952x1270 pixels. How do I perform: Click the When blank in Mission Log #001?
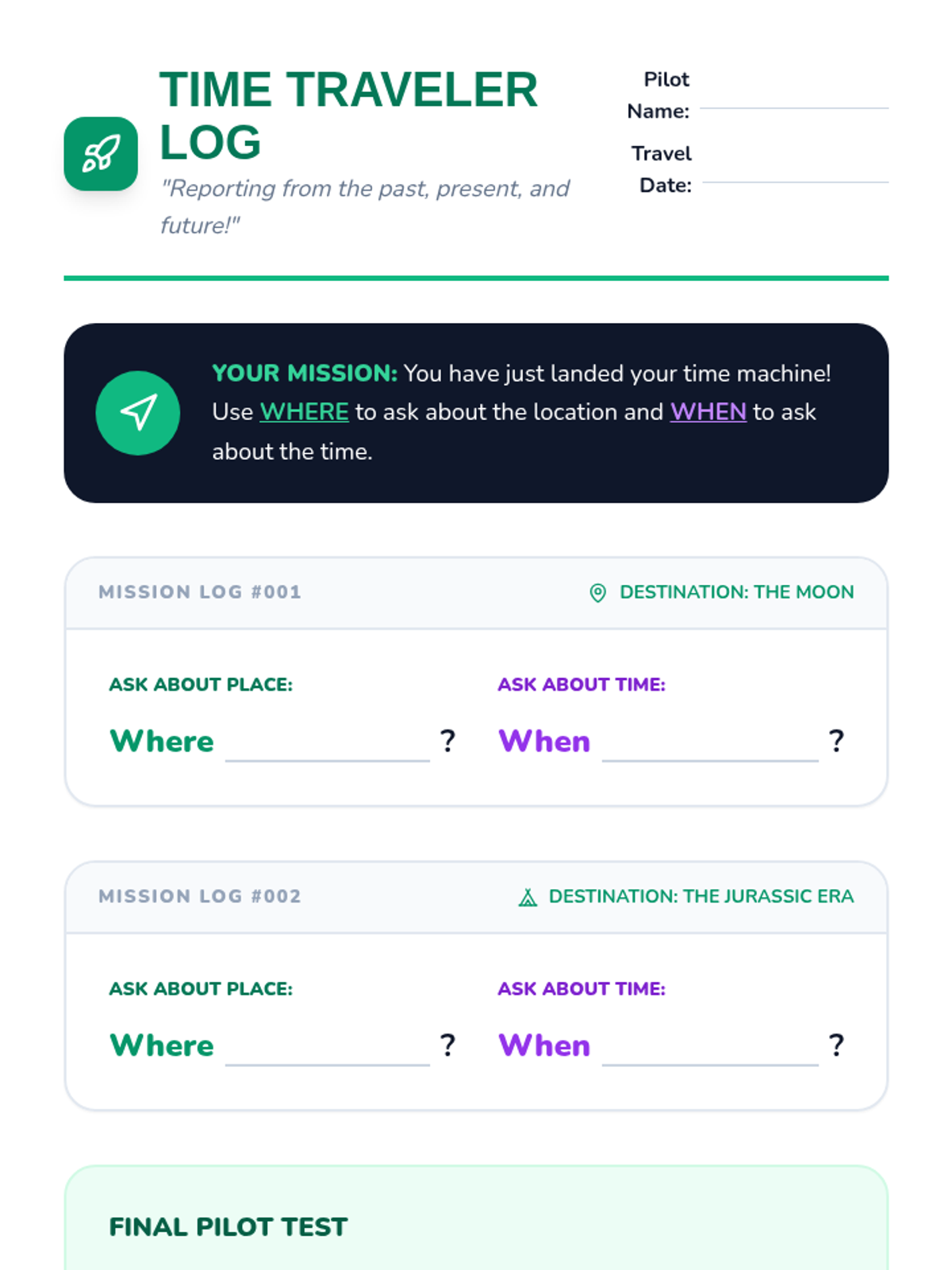tap(709, 748)
